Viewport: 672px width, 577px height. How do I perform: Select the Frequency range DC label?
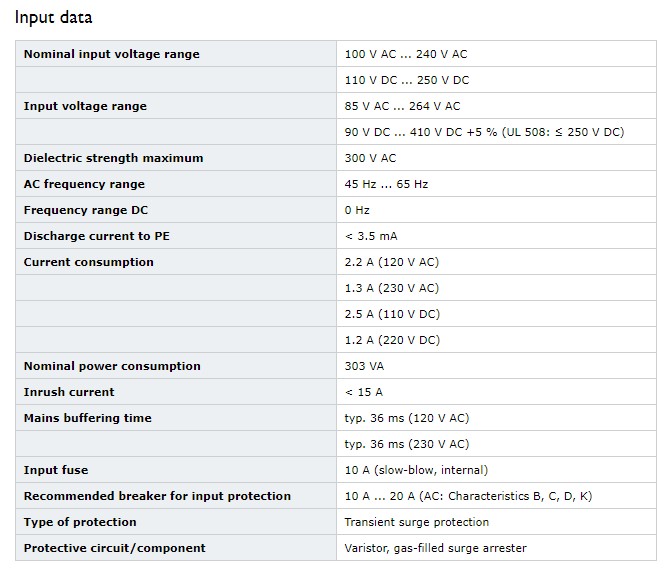86,210
